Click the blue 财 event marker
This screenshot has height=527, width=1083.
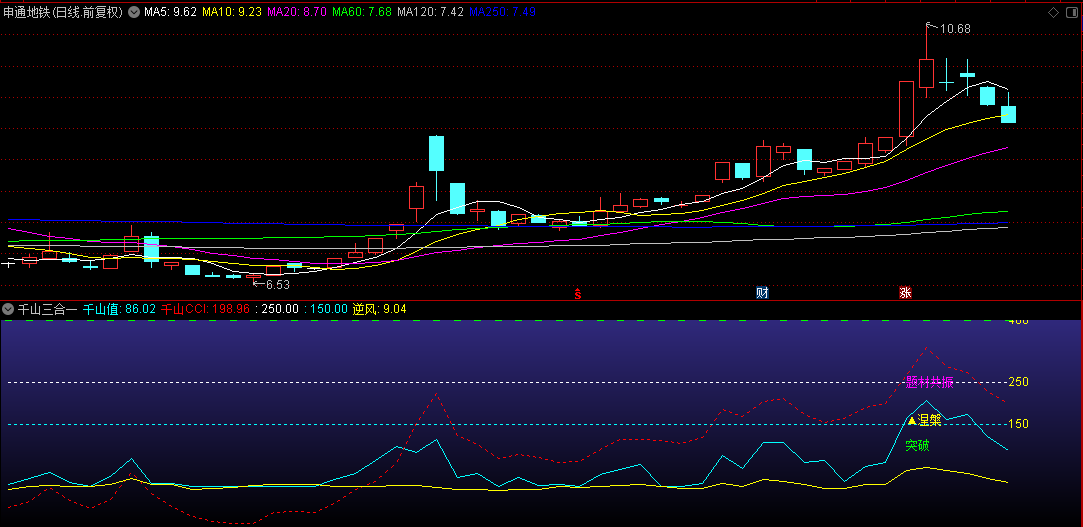coord(762,293)
